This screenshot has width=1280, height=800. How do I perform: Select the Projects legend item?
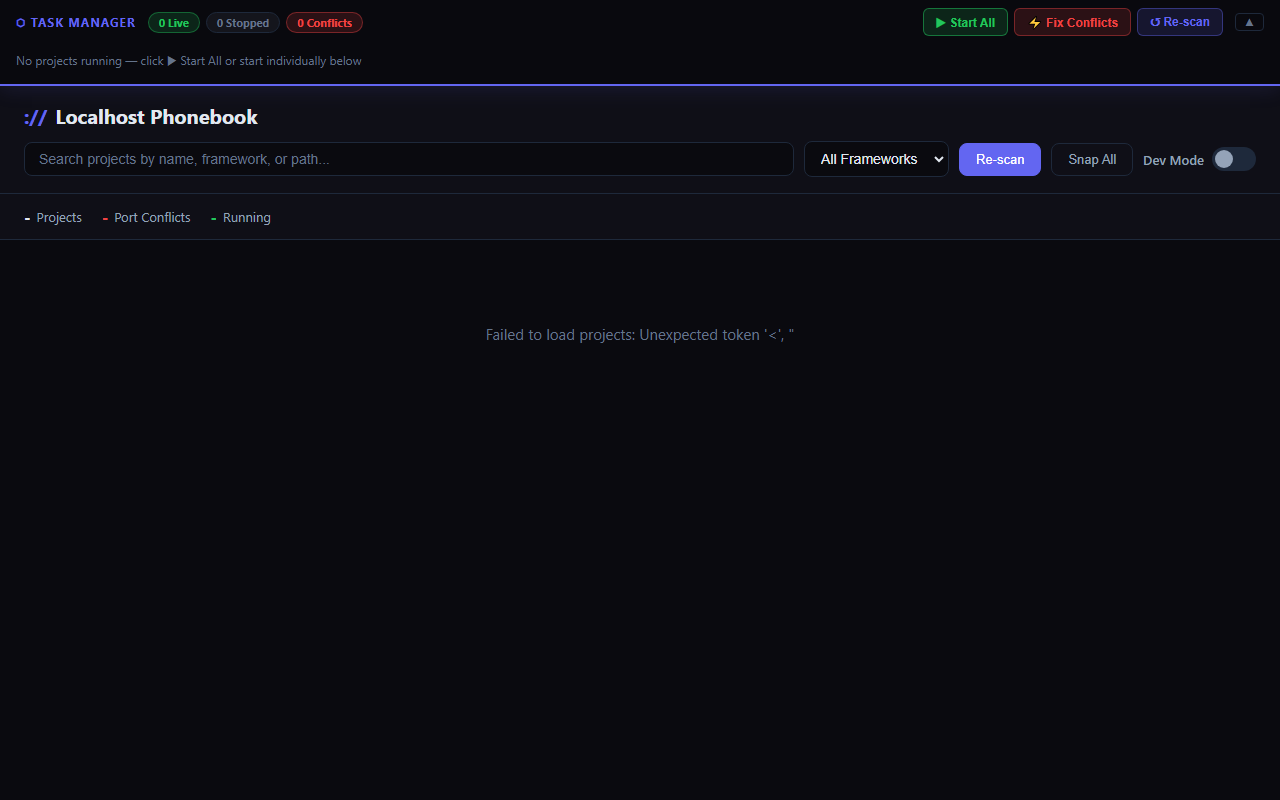(59, 217)
